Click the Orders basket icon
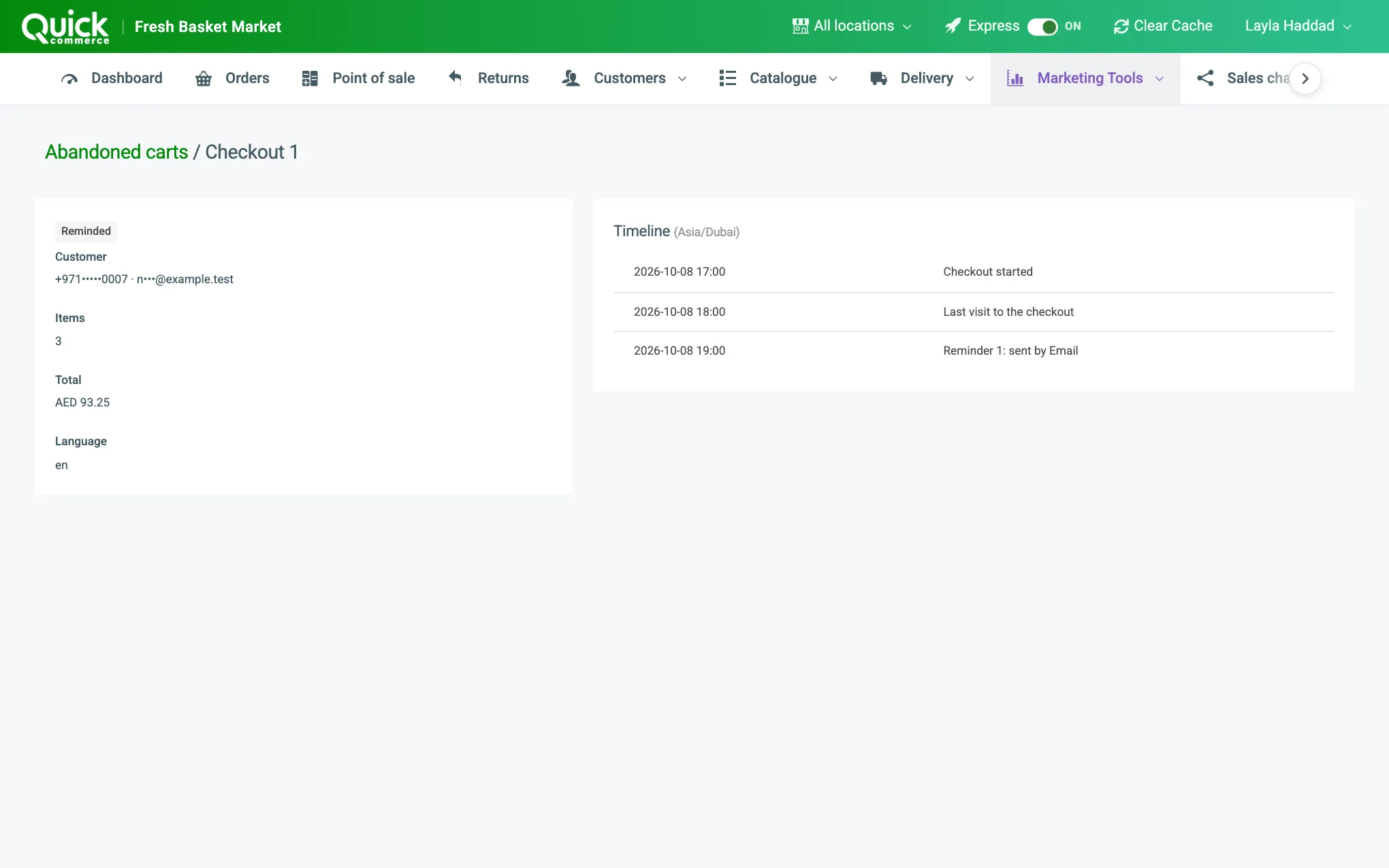 [x=204, y=79]
